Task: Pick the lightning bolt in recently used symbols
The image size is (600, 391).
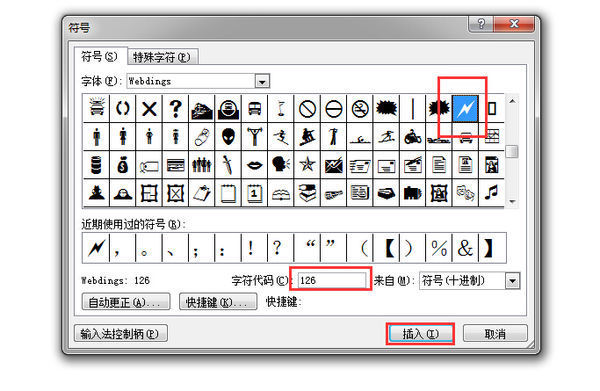Action: (96, 248)
